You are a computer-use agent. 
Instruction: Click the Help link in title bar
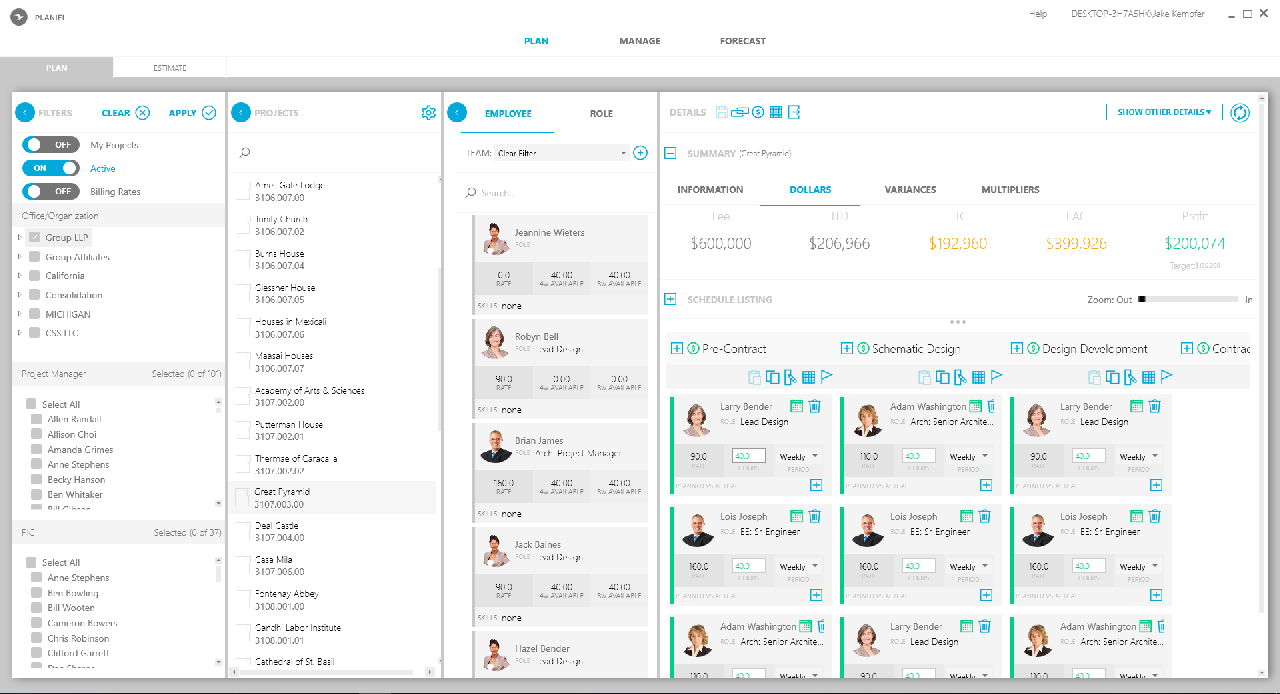1038,14
